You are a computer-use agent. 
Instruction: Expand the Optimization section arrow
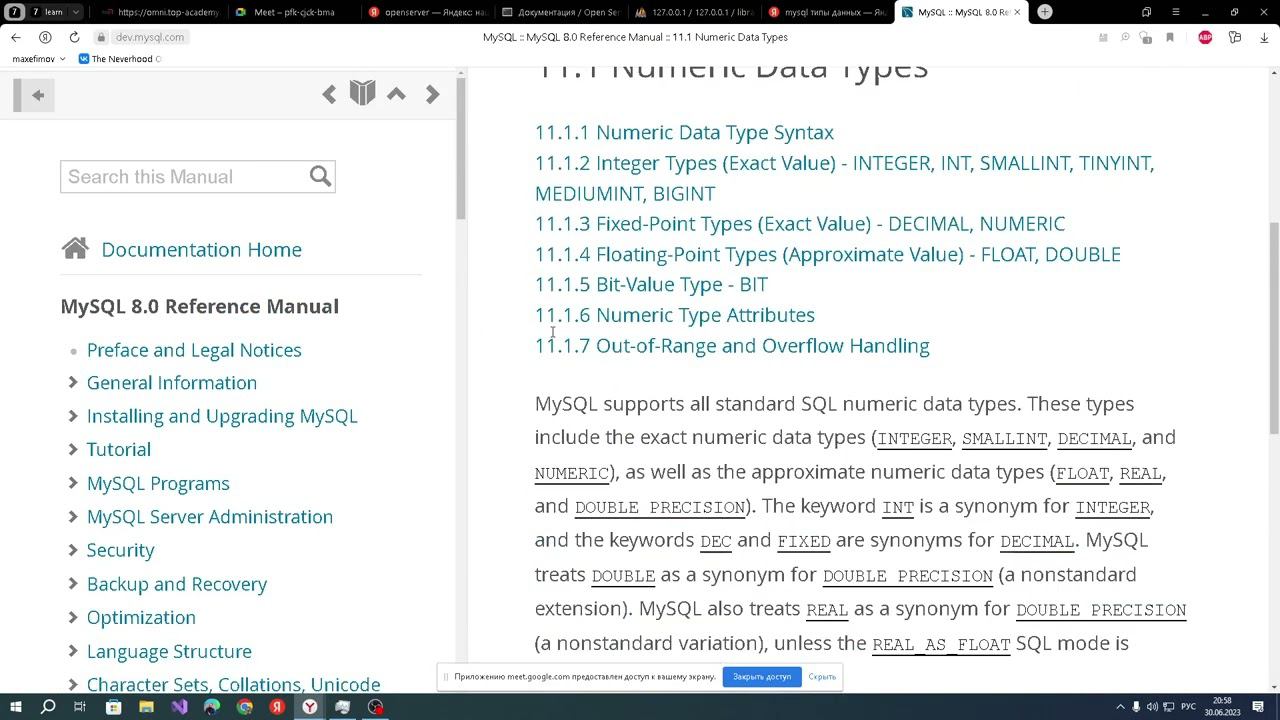pos(73,617)
